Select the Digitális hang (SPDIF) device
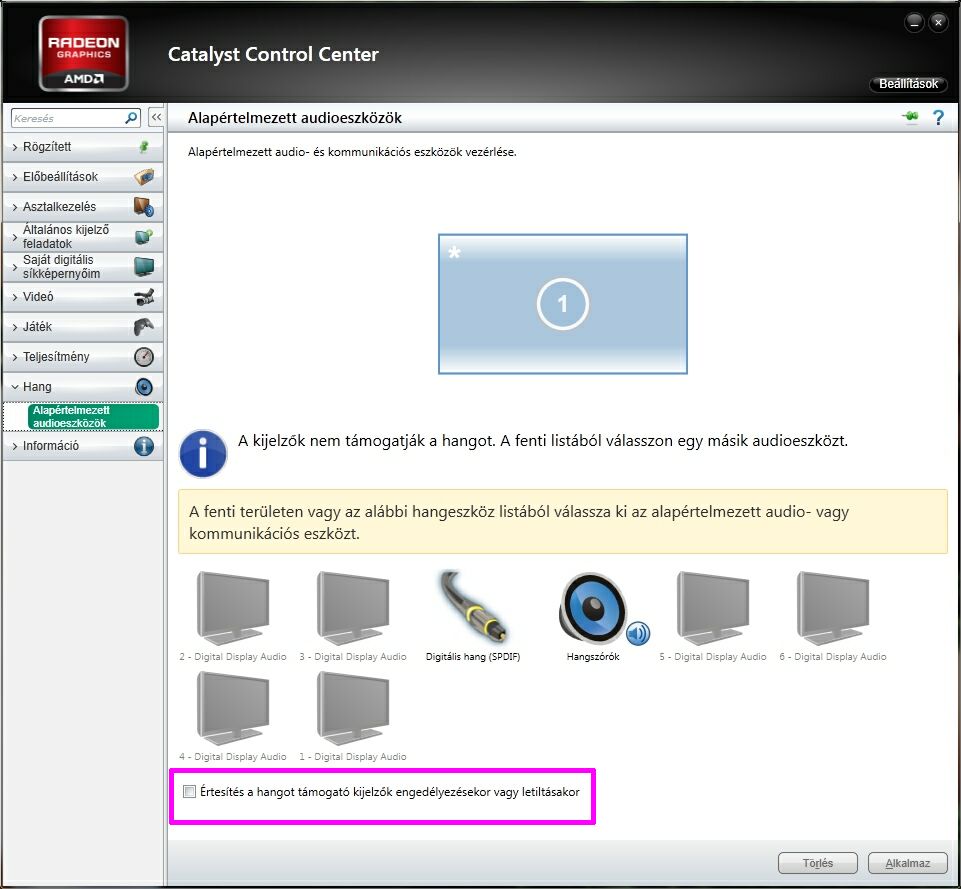The width and height of the screenshot is (961, 889). [x=473, y=616]
